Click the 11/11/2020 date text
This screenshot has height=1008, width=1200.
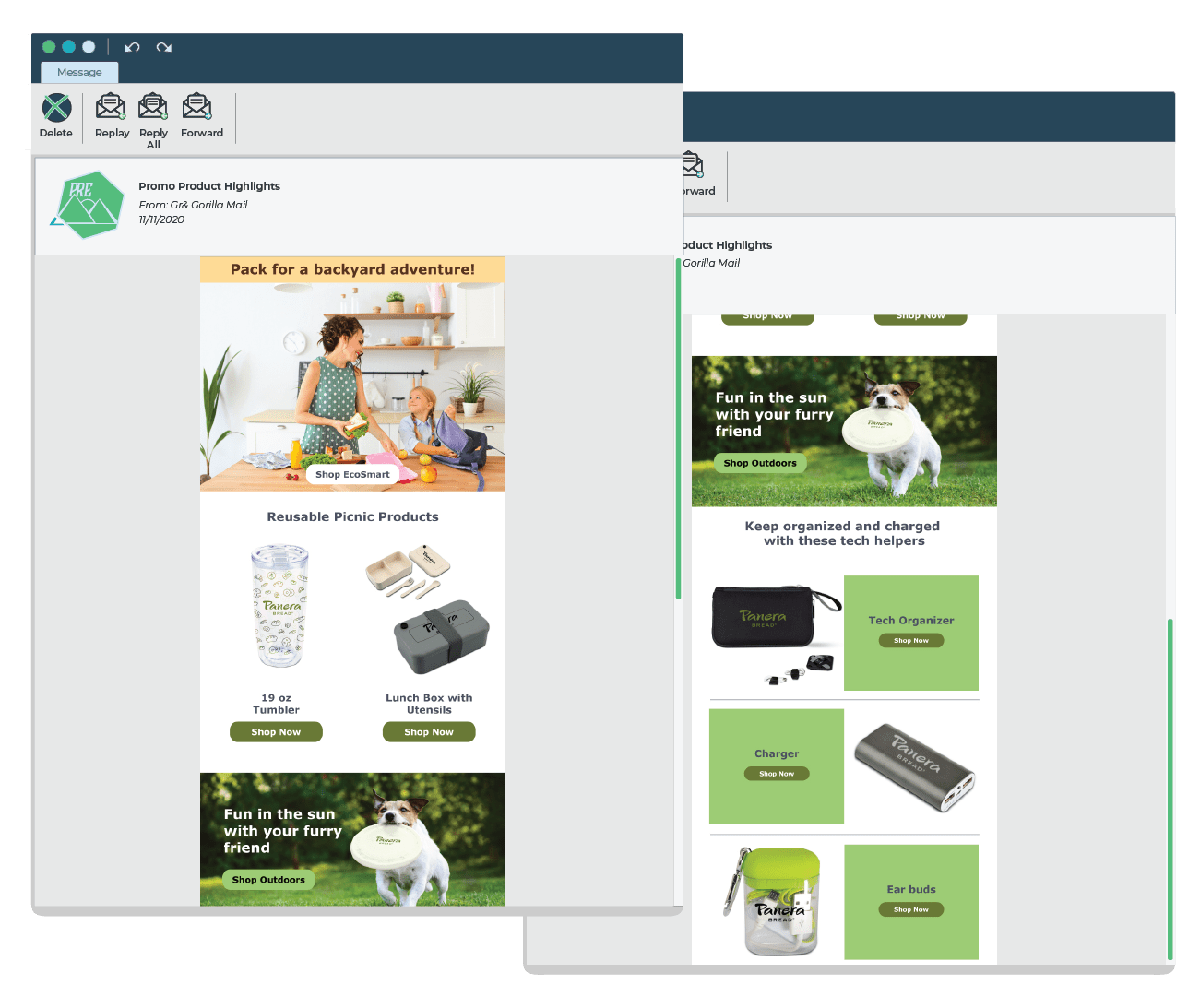click(161, 219)
